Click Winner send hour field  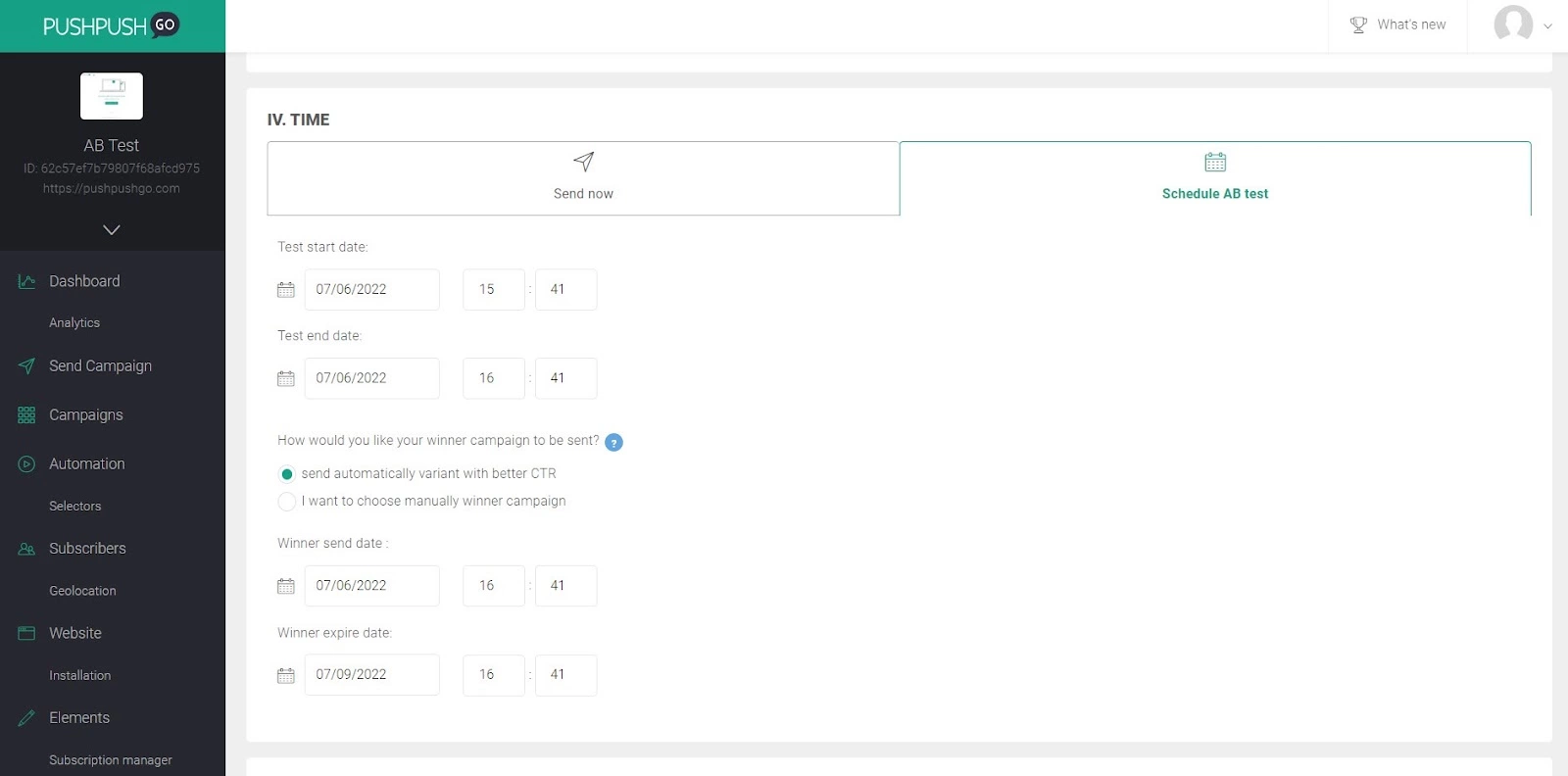(x=494, y=586)
